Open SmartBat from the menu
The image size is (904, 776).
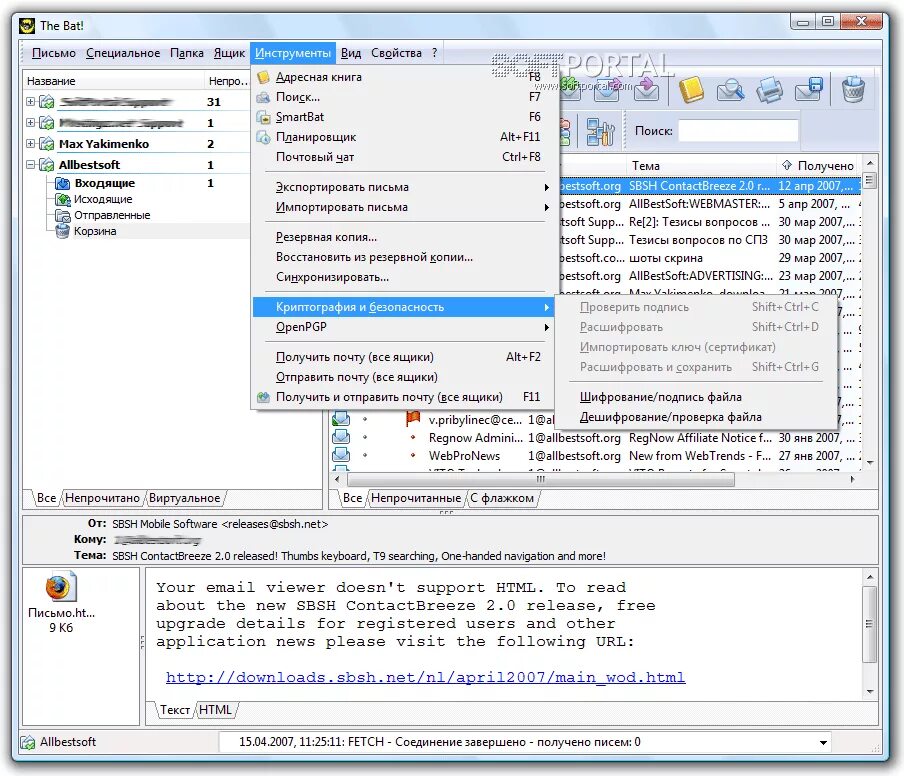(402, 117)
